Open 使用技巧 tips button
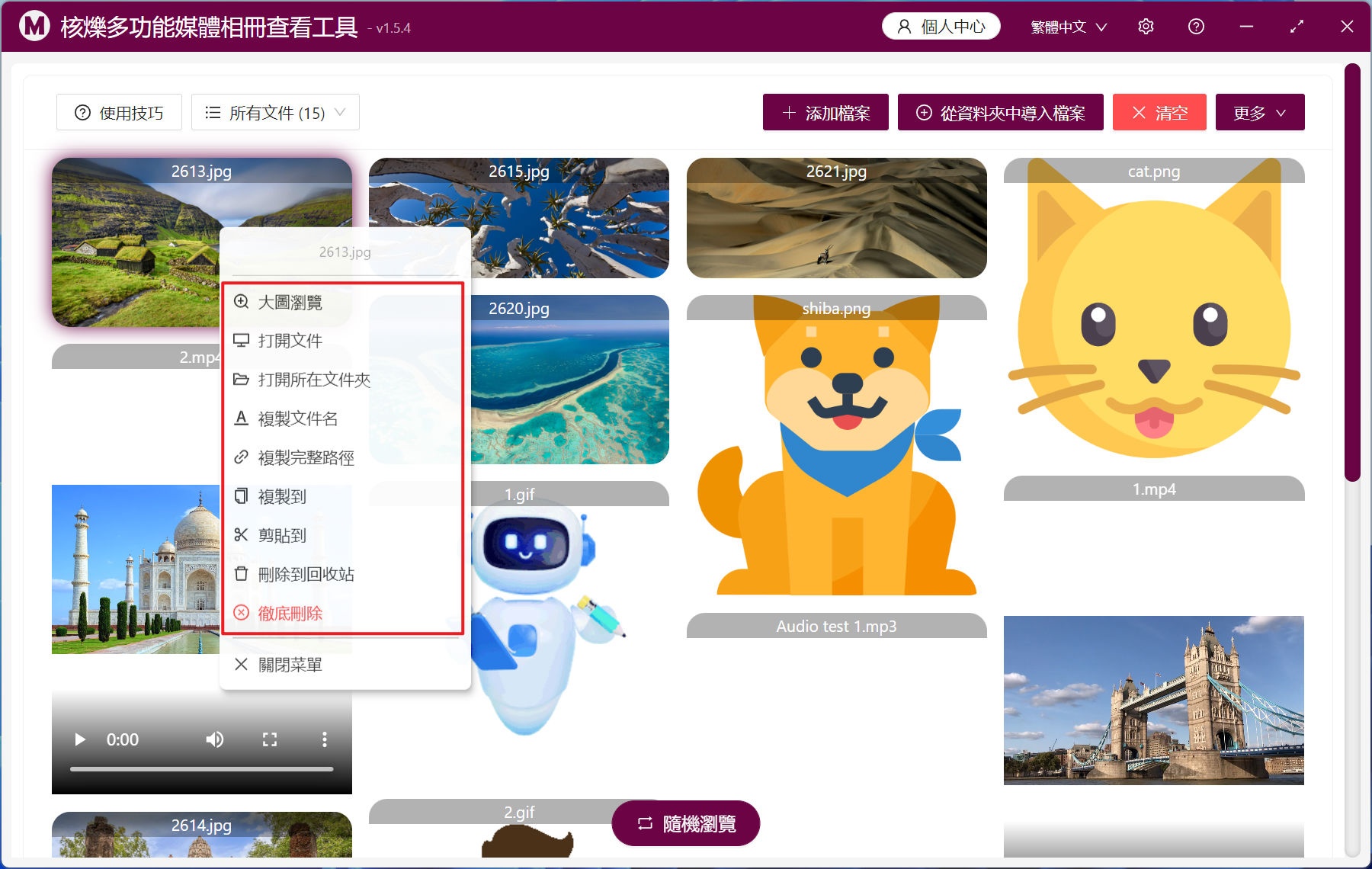1372x869 pixels. point(119,113)
